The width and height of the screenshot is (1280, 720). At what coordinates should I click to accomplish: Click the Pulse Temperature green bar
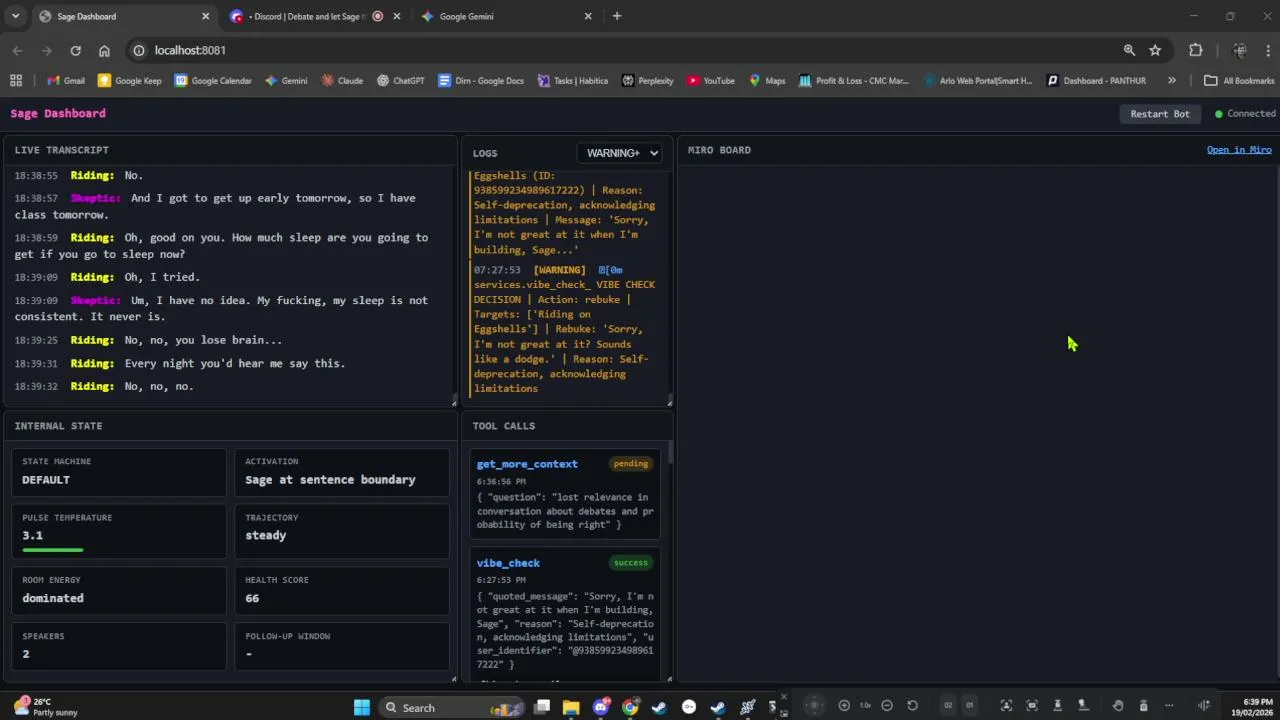[x=53, y=549]
